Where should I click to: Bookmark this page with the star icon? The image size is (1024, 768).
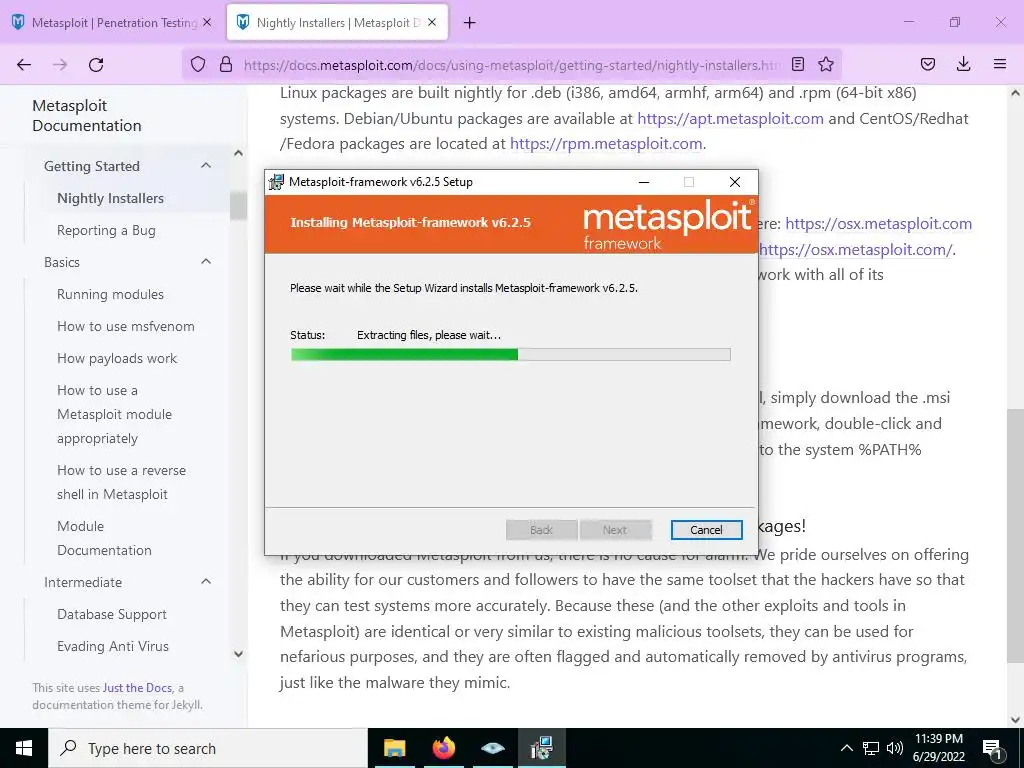(x=826, y=64)
